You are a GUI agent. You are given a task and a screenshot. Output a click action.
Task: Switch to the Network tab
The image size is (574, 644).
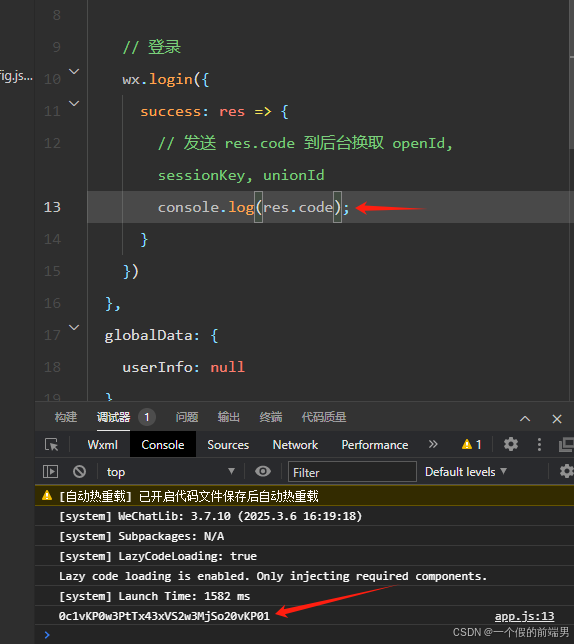tap(295, 445)
